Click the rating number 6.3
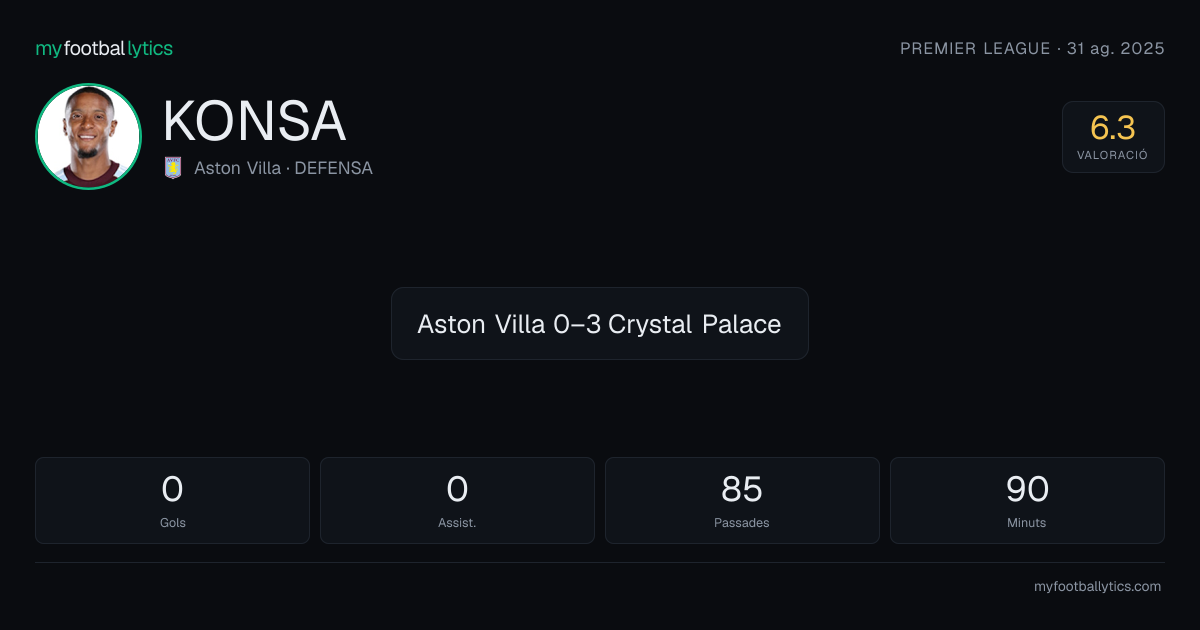Image resolution: width=1200 pixels, height=630 pixels. click(1113, 128)
